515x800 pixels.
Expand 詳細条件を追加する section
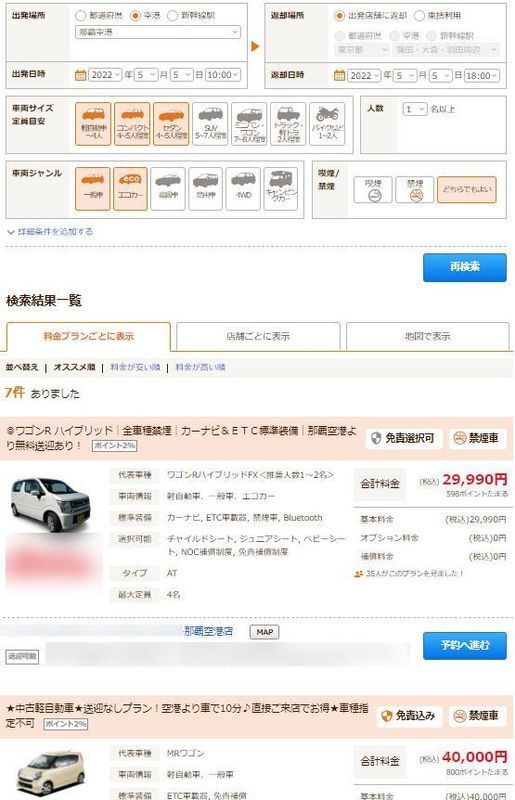pyautogui.click(x=50, y=232)
